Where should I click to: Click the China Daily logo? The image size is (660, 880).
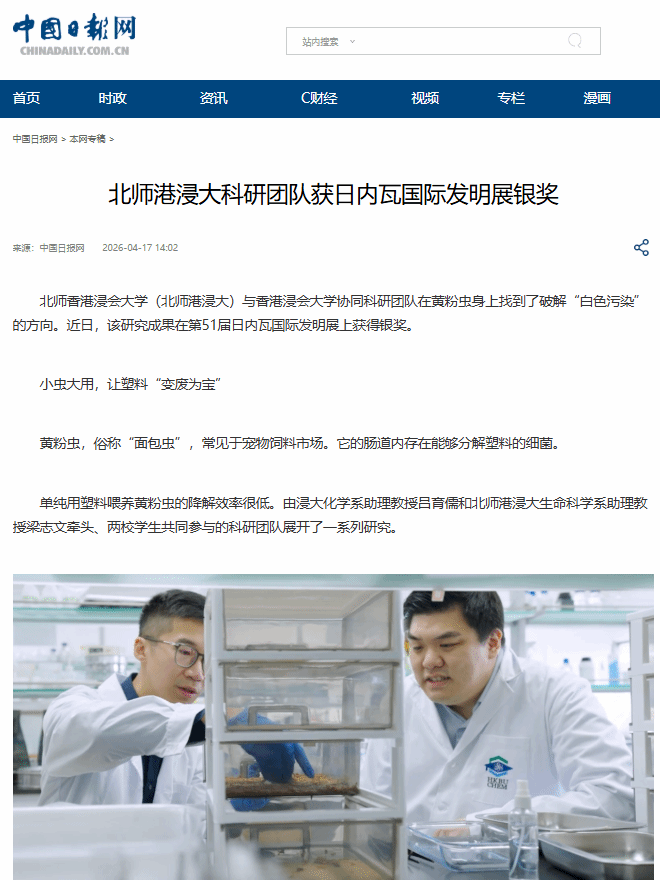pyautogui.click(x=74, y=35)
